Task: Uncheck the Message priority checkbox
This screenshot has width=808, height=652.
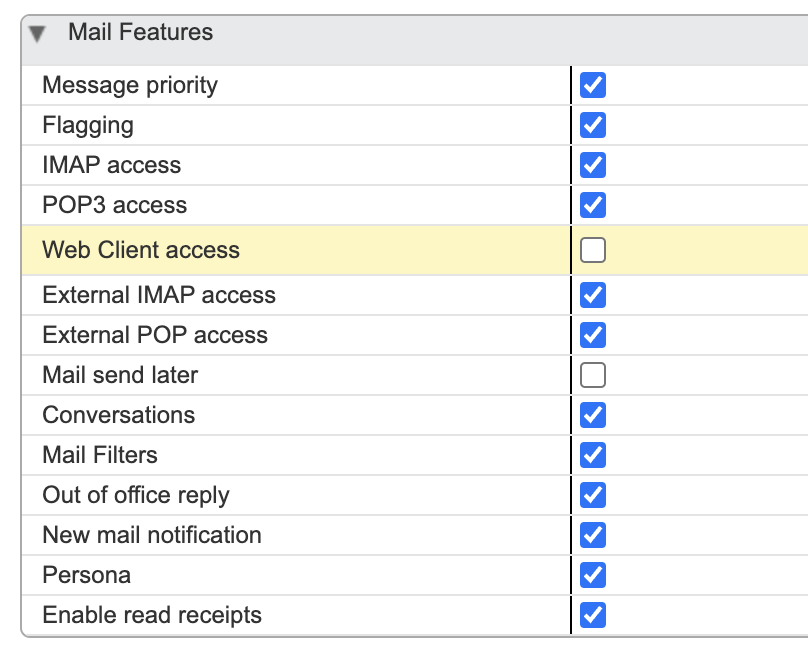Action: pos(593,85)
